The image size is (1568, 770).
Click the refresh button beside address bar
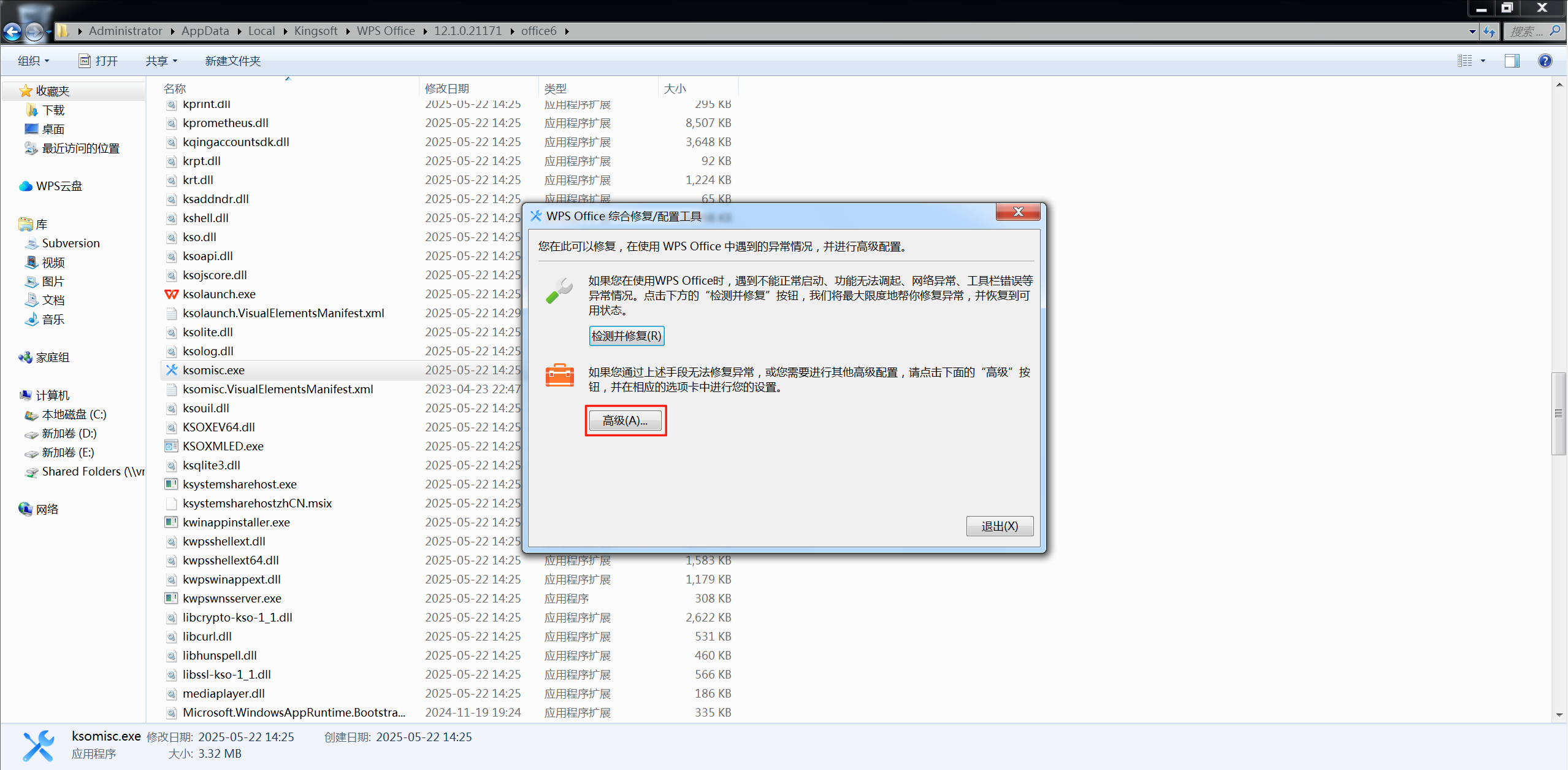(1489, 31)
